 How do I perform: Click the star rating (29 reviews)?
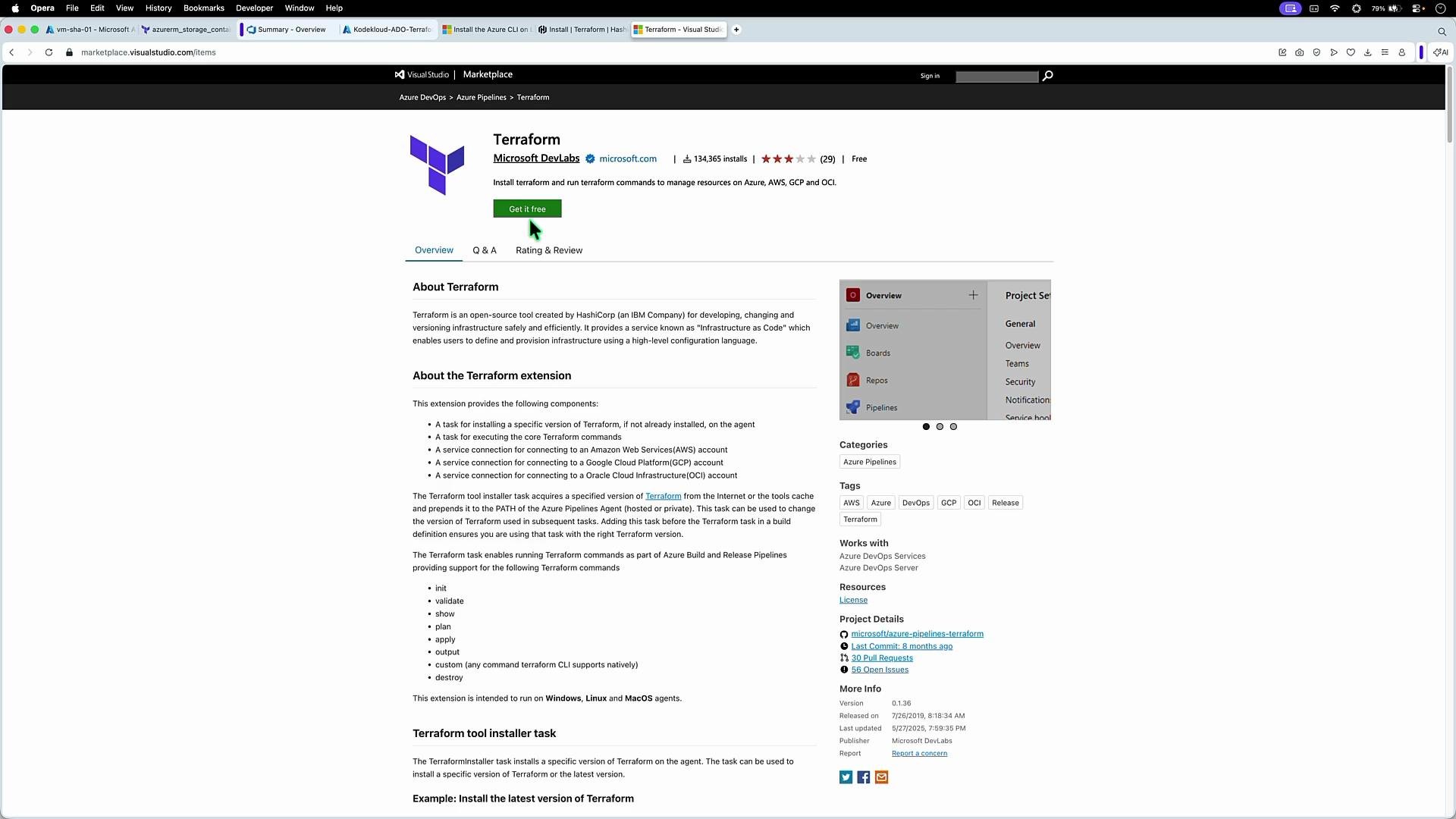[x=798, y=158]
